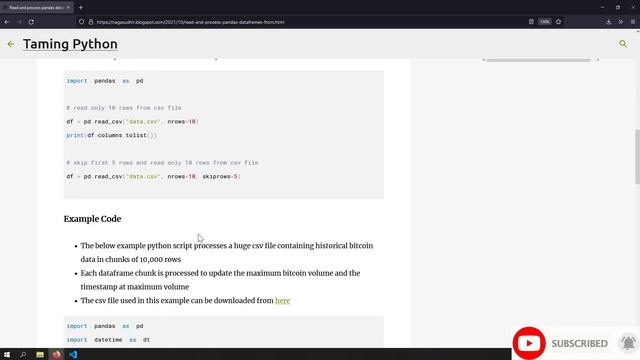Reload the current page
Screen dimensions: 640x360
(x=31, y=22)
